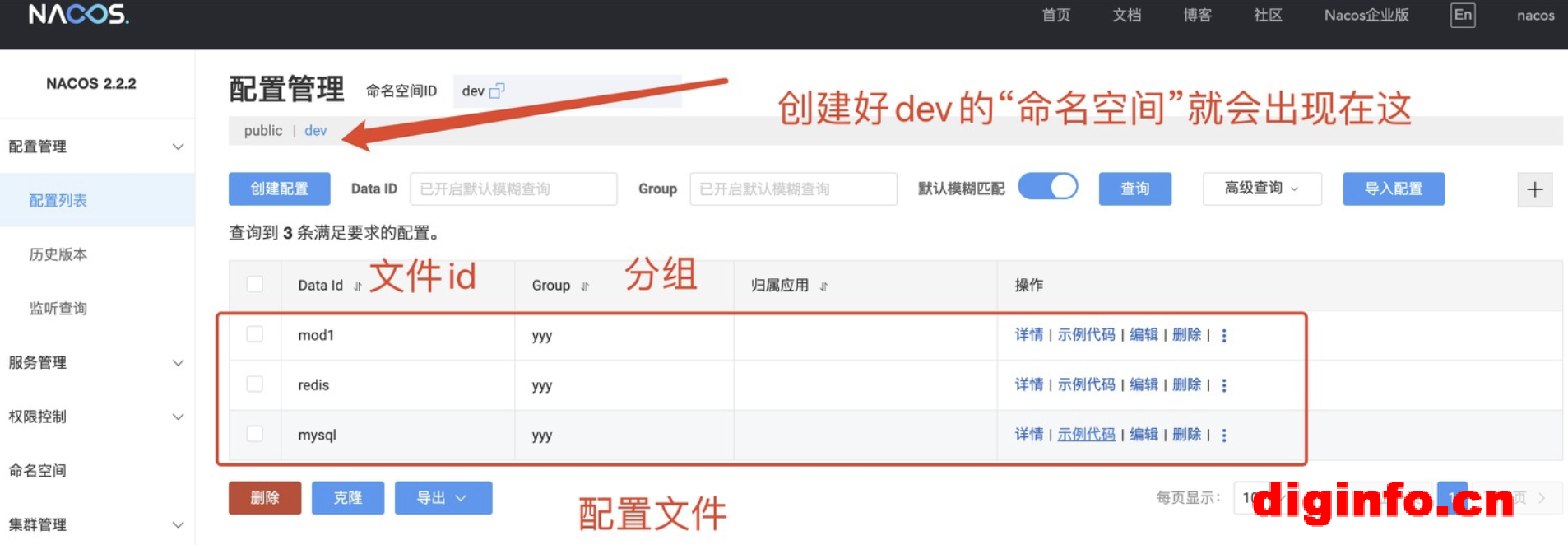Focus the Data ID search field
The height and width of the screenshot is (545, 1568).
pos(513,189)
